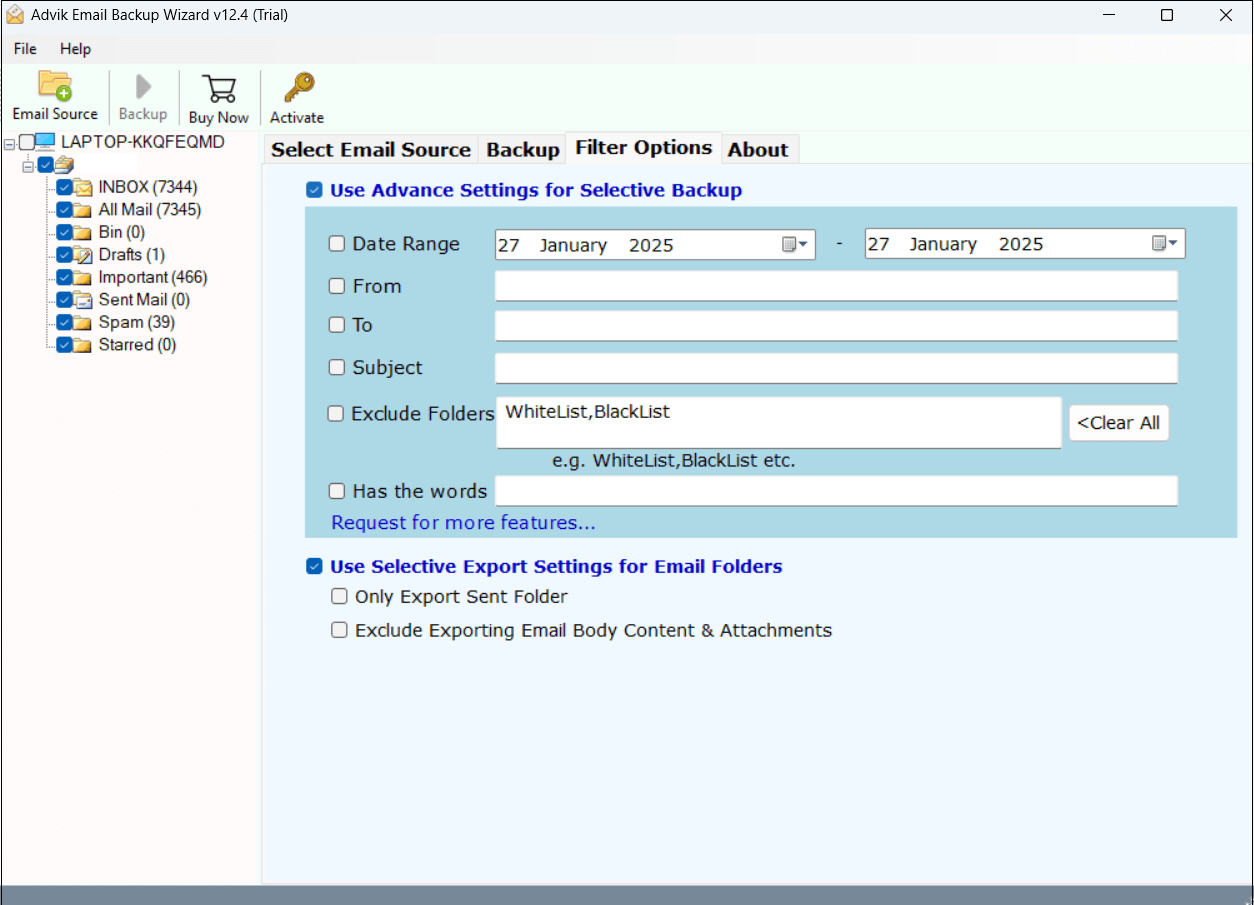Viewport: 1254px width, 905px height.
Task: Open the File menu
Action: (25, 48)
